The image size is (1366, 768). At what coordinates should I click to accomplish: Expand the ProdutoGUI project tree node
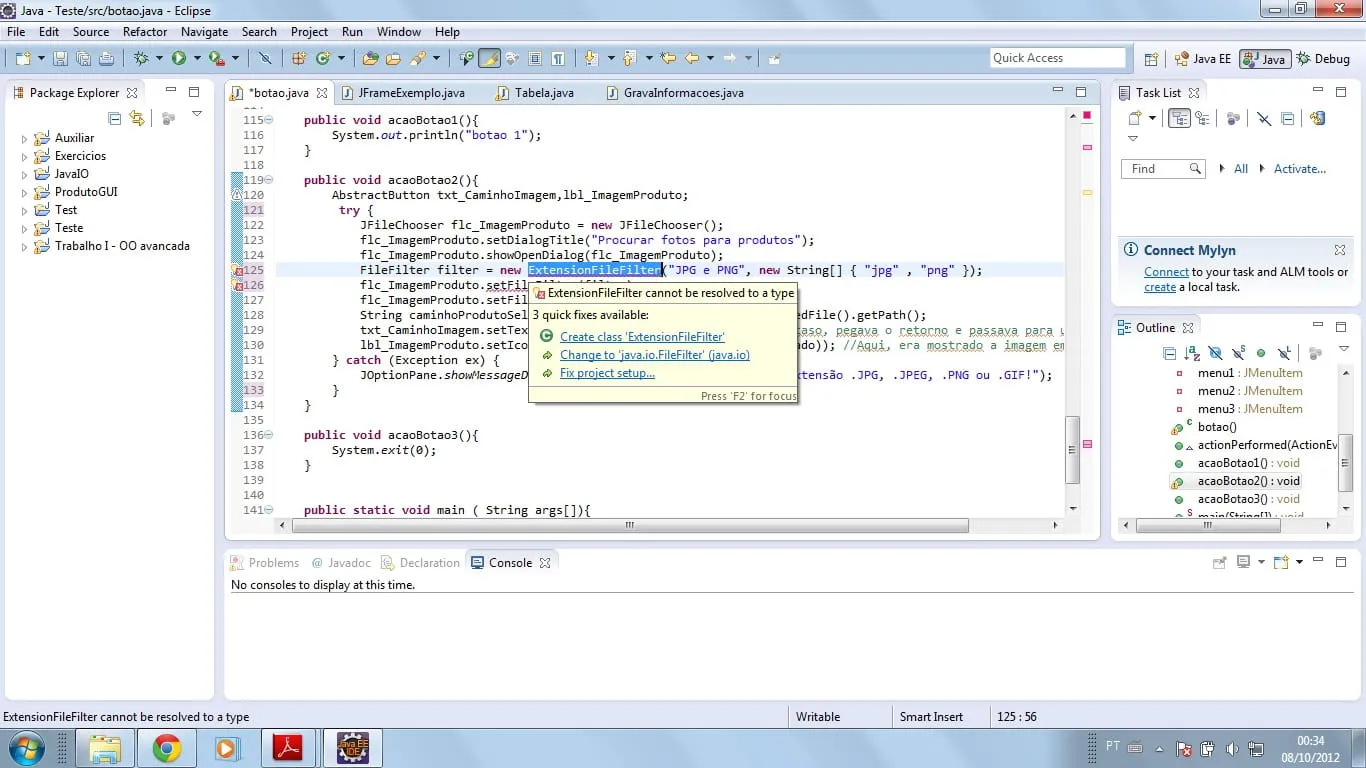[25, 192]
